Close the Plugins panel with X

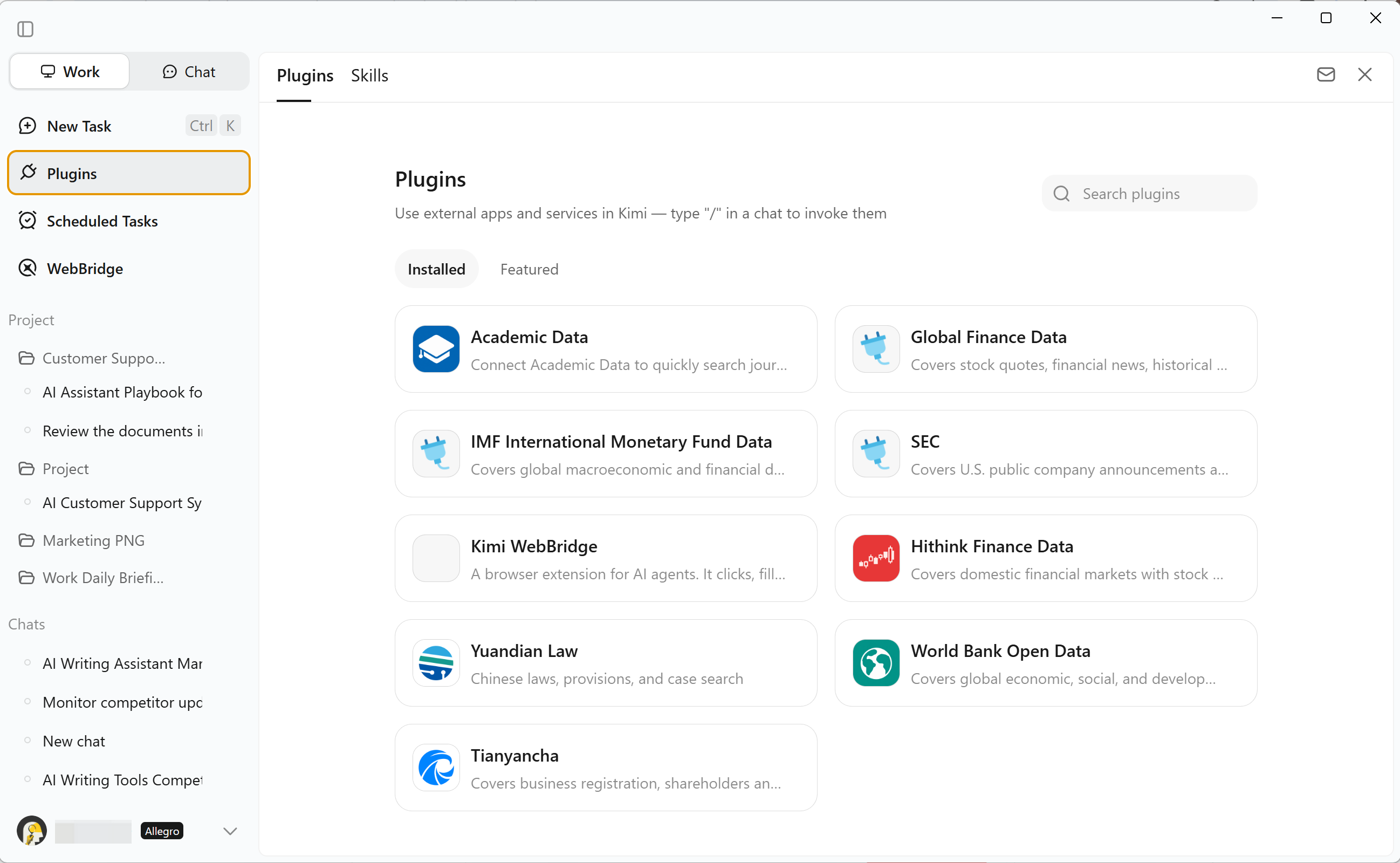1364,75
